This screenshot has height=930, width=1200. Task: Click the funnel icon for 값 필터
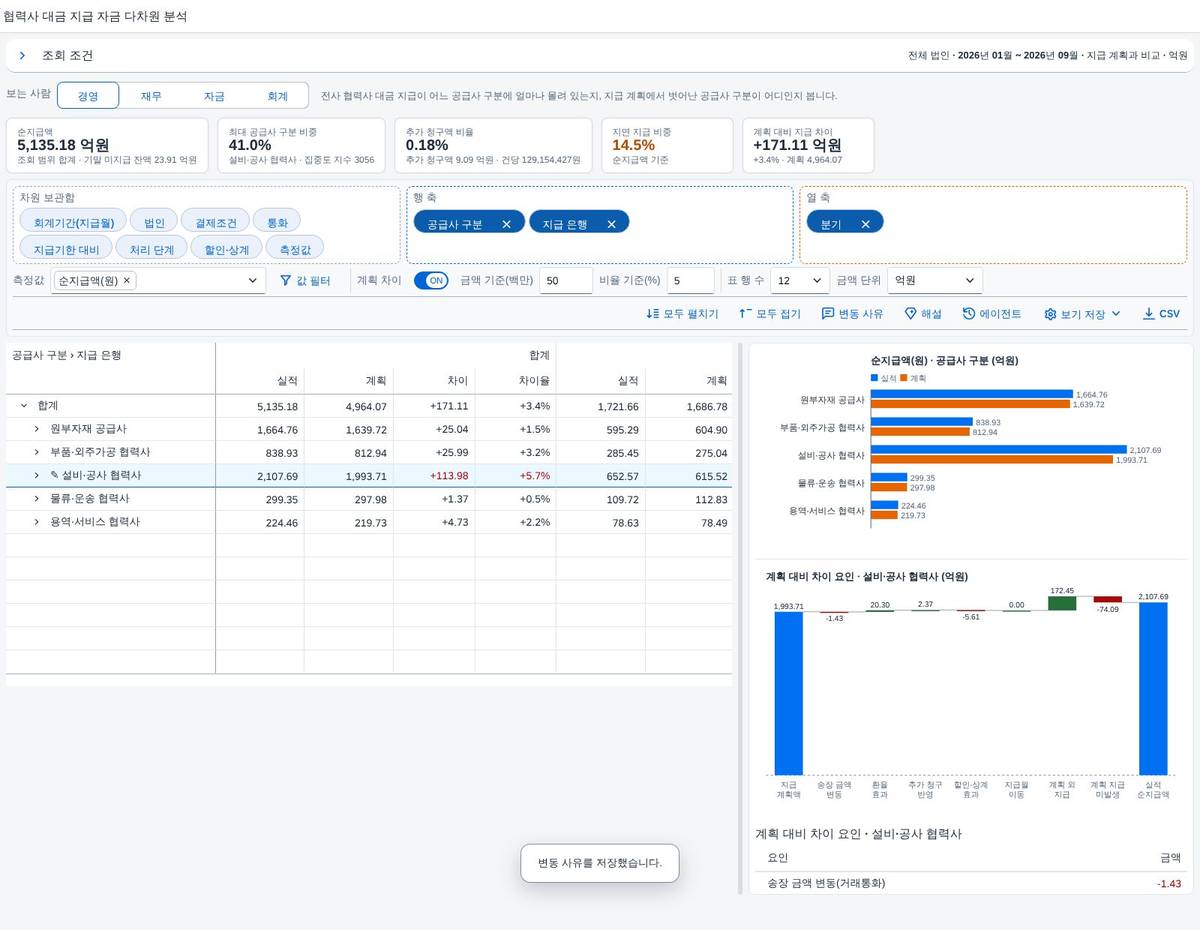[285, 281]
